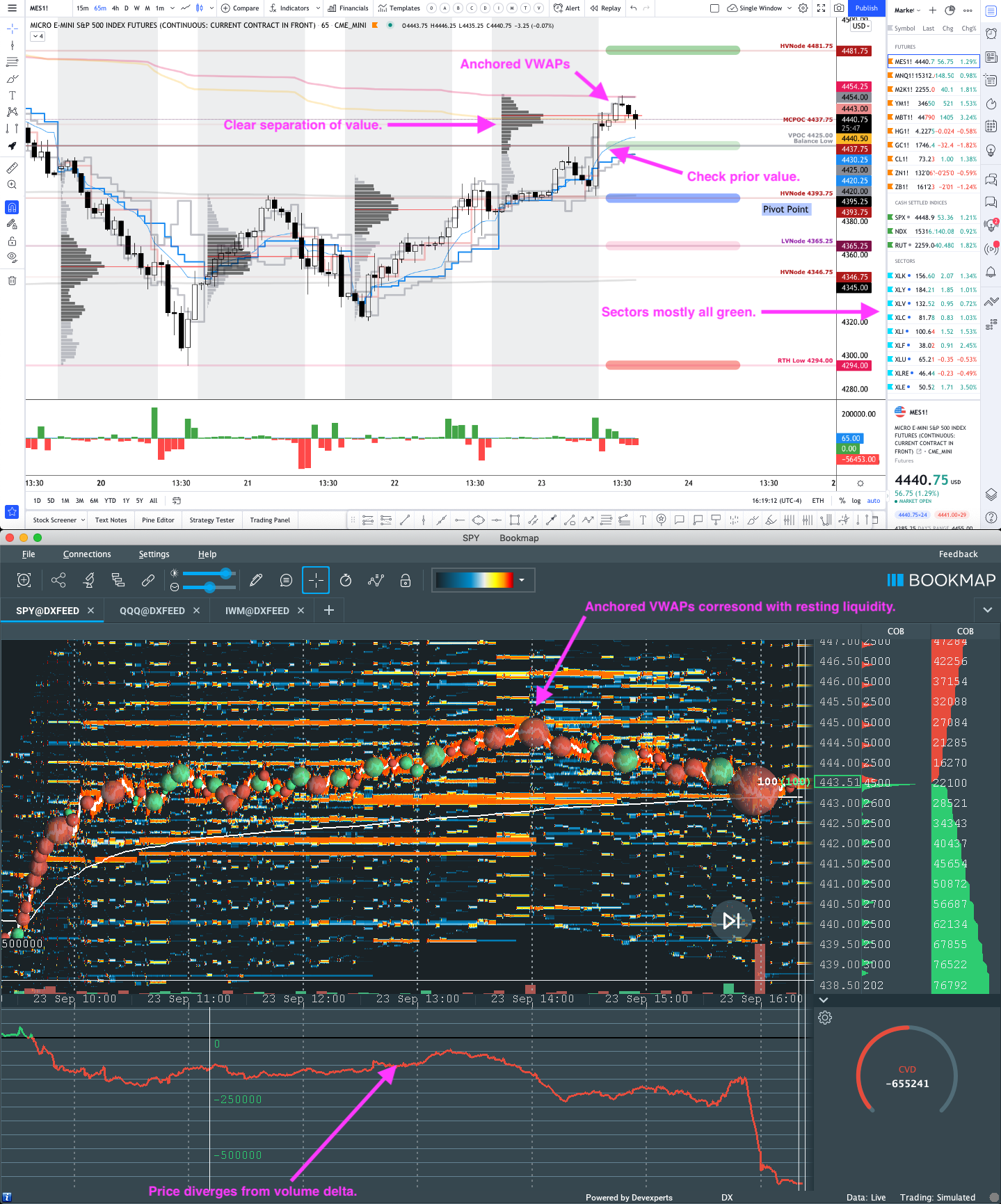Select the 15m timeframe
Screen dimensions: 1001x1204
click(83, 8)
